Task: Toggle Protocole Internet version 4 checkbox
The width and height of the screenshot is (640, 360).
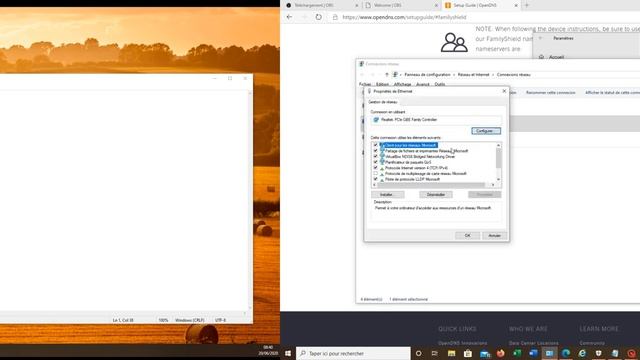Action: (376, 168)
